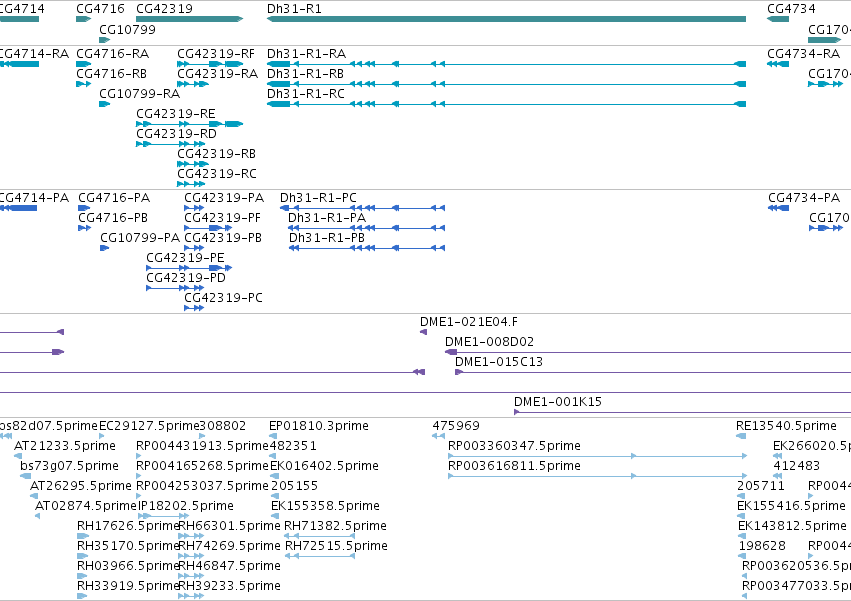This screenshot has width=851, height=601.
Task: Select protein CG42319-PF label
Action: (x=223, y=218)
